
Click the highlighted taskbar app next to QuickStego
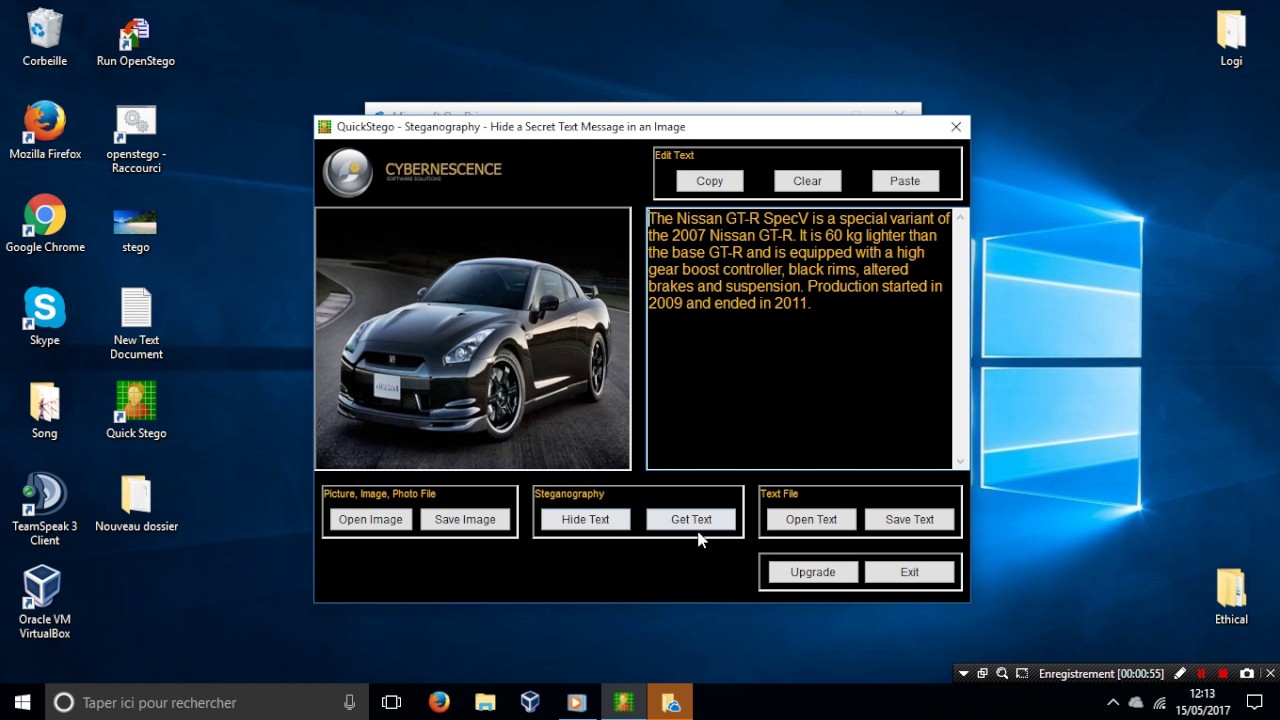coord(670,703)
